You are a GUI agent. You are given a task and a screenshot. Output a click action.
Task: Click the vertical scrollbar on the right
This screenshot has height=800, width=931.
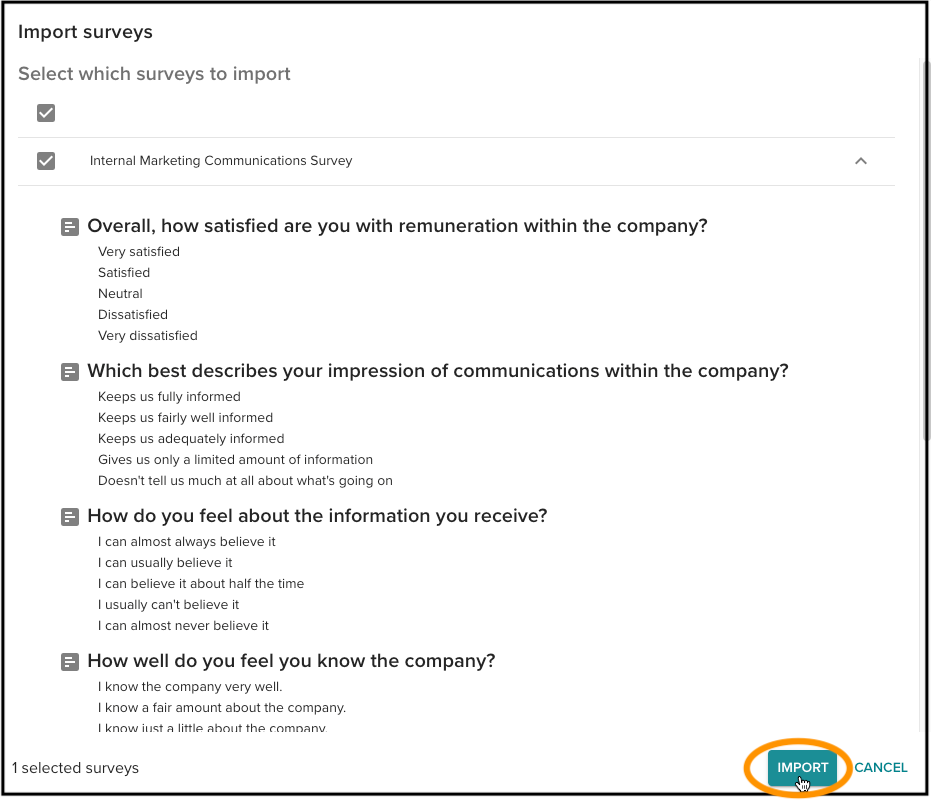point(926,249)
